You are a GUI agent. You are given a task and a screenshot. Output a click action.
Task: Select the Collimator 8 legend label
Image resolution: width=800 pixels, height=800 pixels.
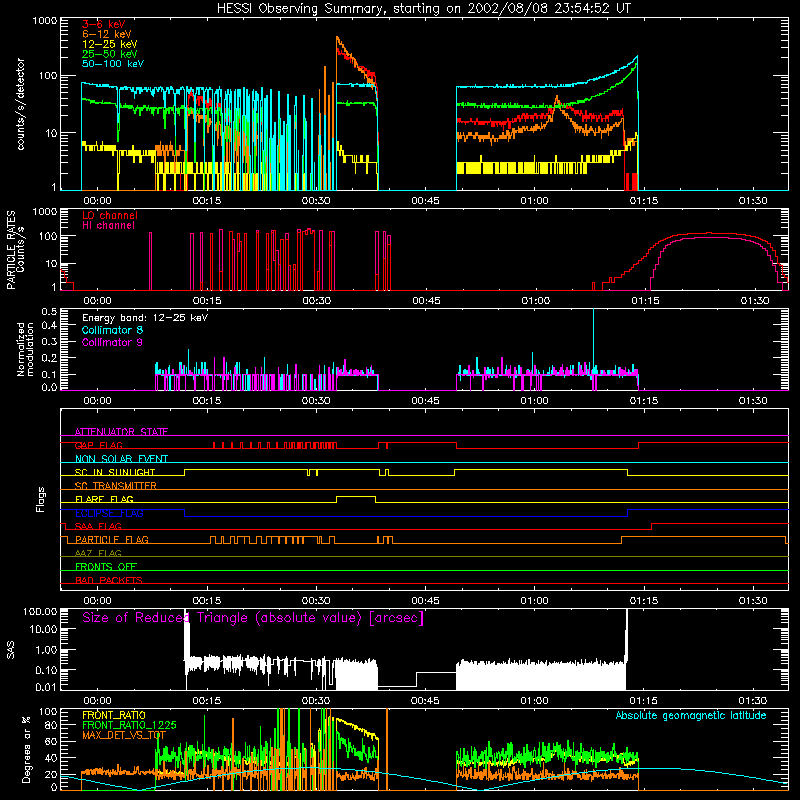pyautogui.click(x=112, y=330)
